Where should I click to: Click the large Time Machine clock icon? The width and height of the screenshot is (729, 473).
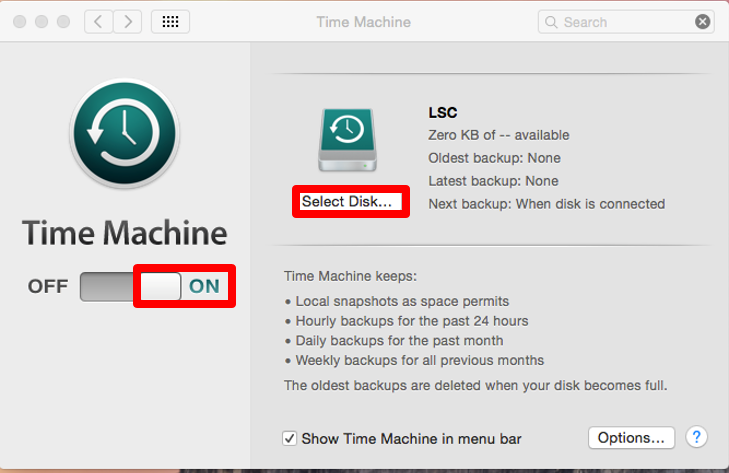[x=125, y=133]
